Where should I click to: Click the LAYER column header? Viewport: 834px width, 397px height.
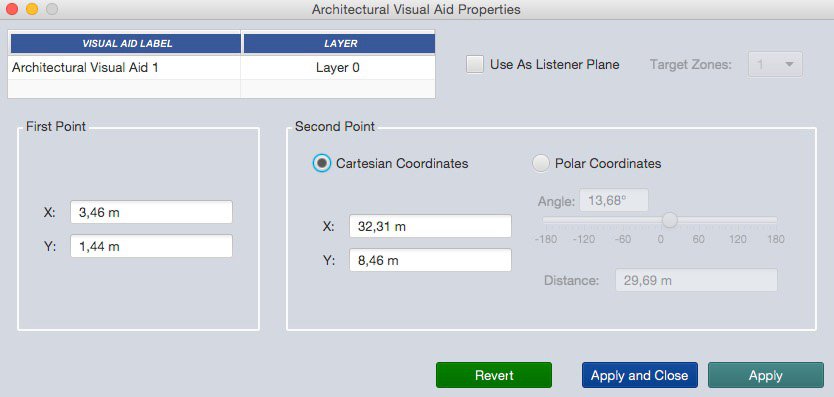[340, 44]
